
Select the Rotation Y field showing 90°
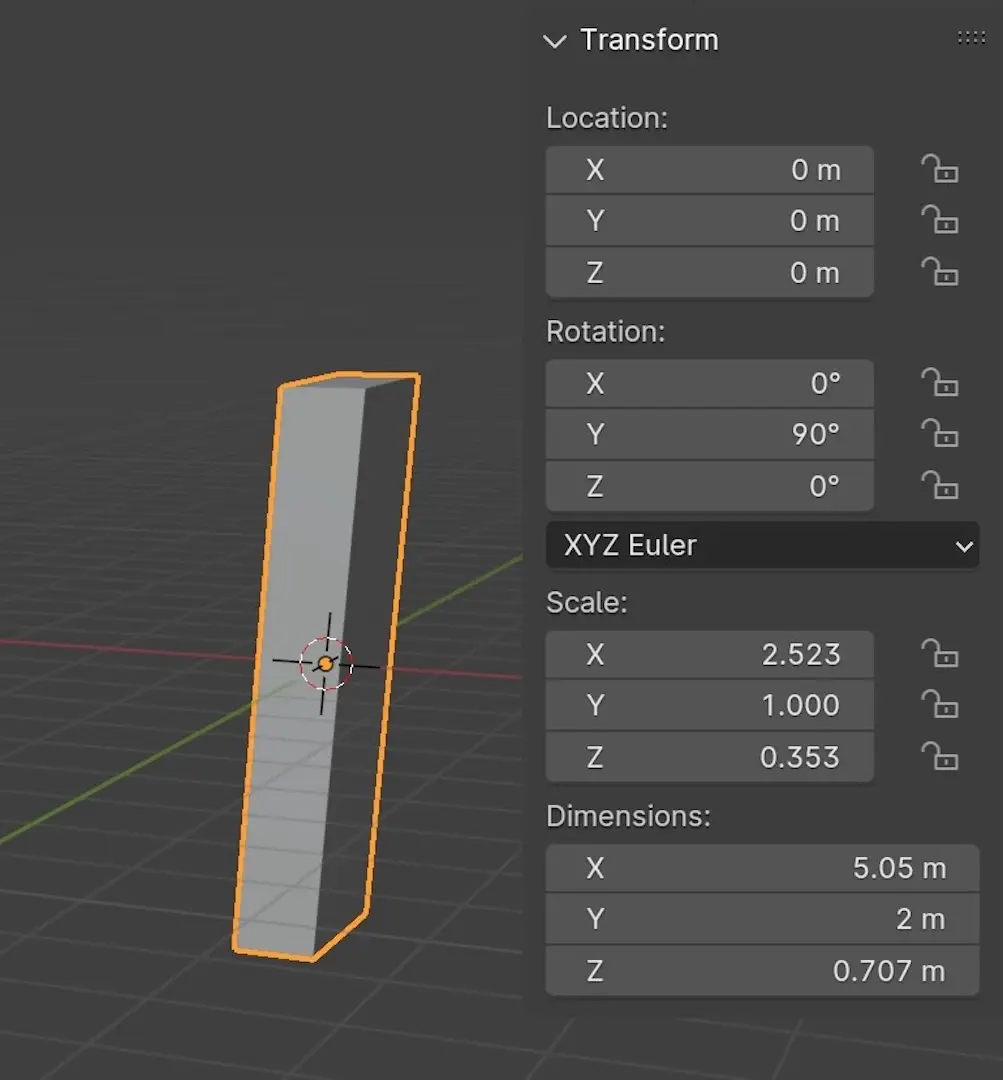(x=709, y=435)
